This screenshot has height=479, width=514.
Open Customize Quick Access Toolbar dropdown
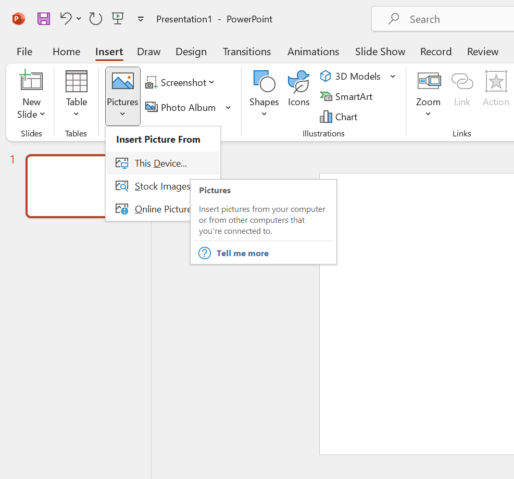[141, 19]
